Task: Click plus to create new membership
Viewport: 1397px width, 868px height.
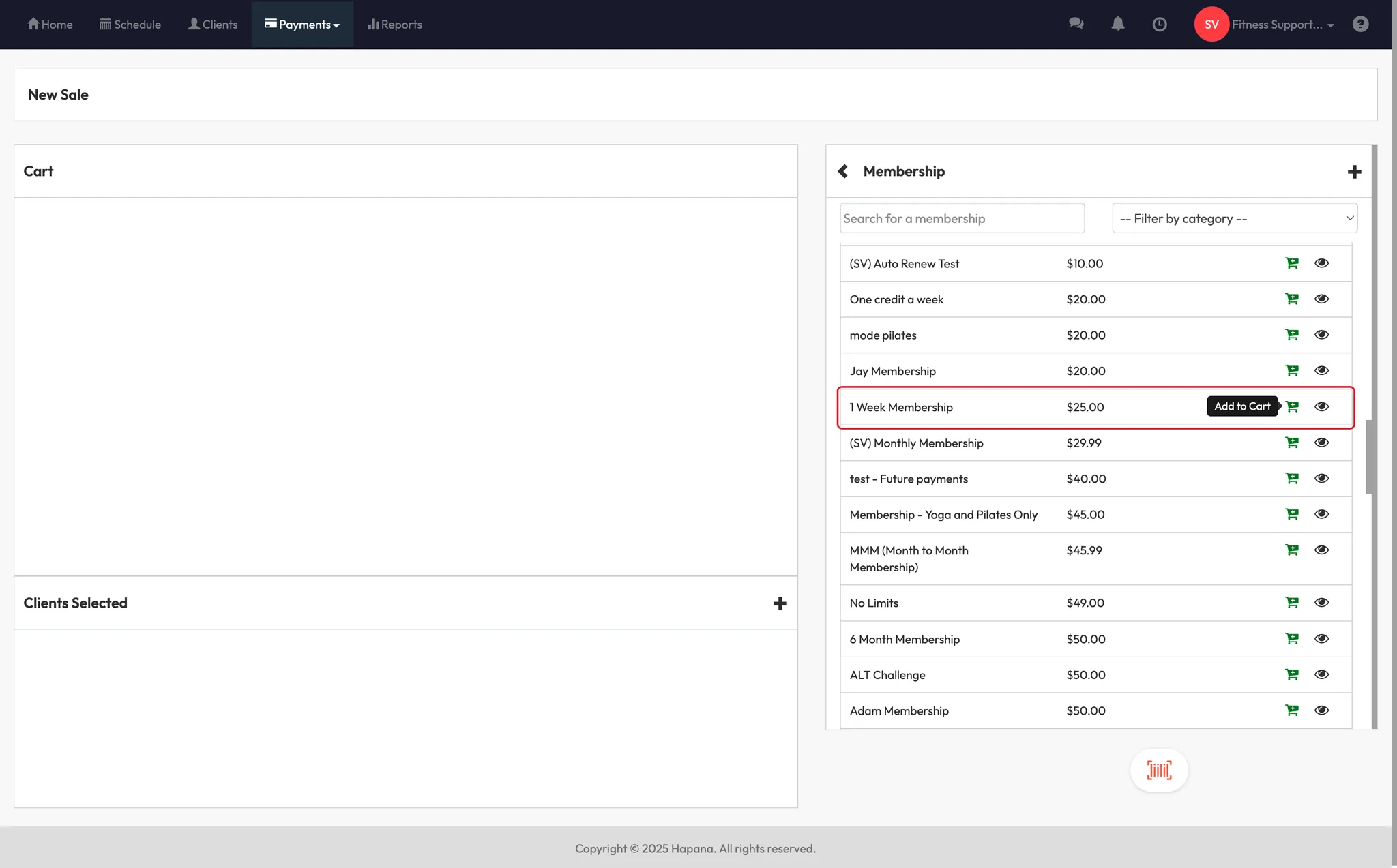Action: pos(1355,172)
